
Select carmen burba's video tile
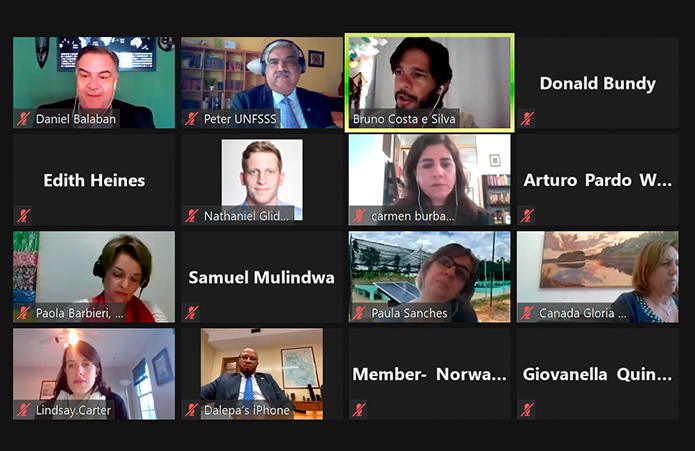(x=429, y=180)
